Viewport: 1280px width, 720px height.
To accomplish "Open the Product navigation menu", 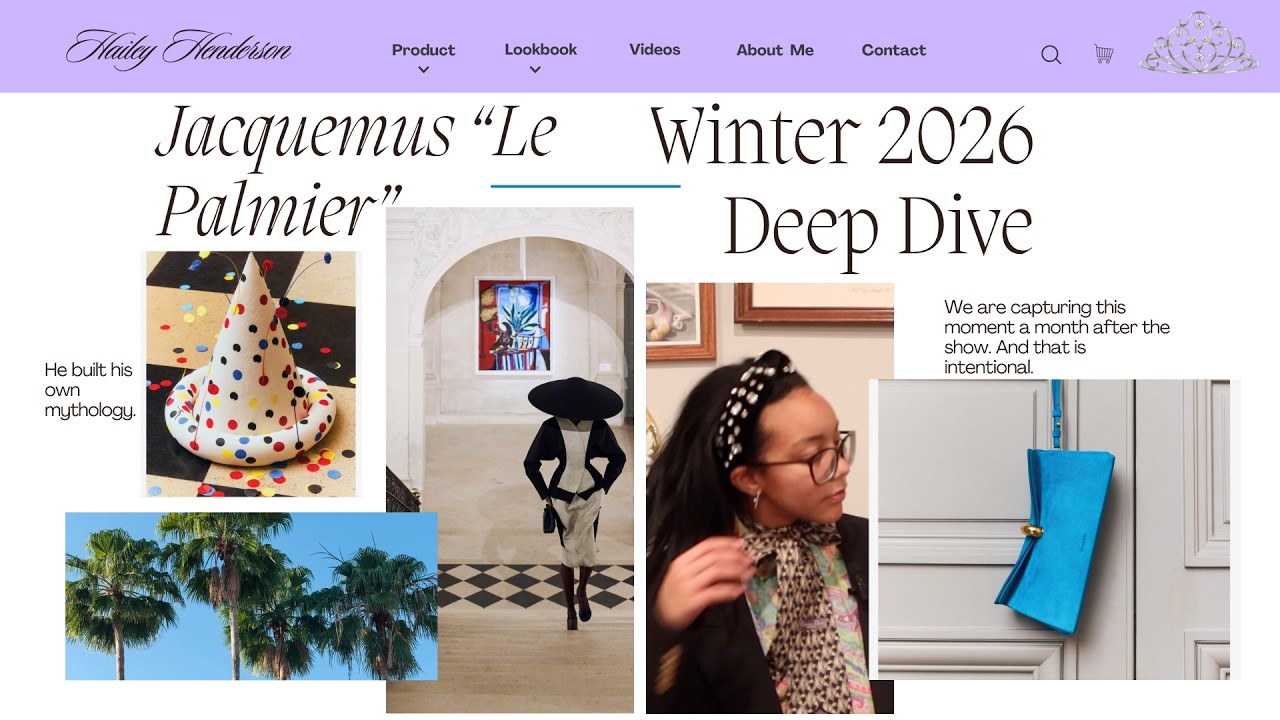I will pyautogui.click(x=423, y=50).
